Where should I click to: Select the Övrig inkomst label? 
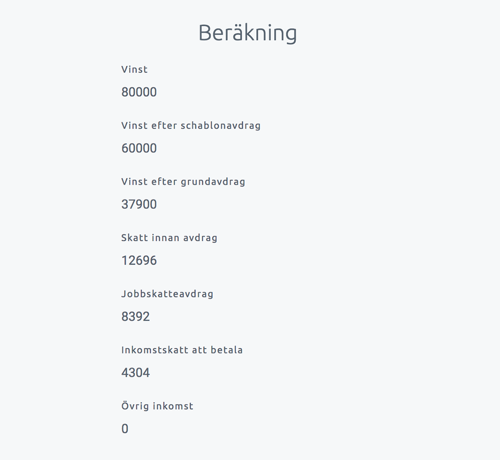157,406
